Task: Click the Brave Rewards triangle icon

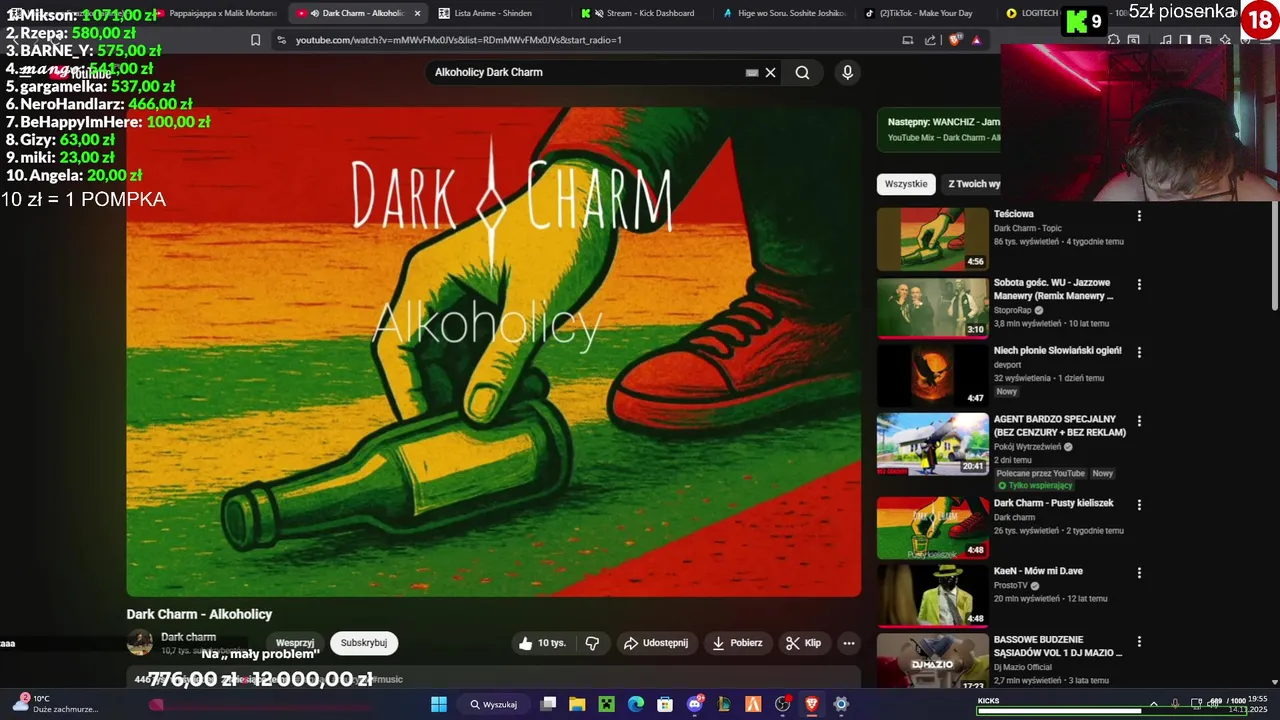Action: point(976,40)
